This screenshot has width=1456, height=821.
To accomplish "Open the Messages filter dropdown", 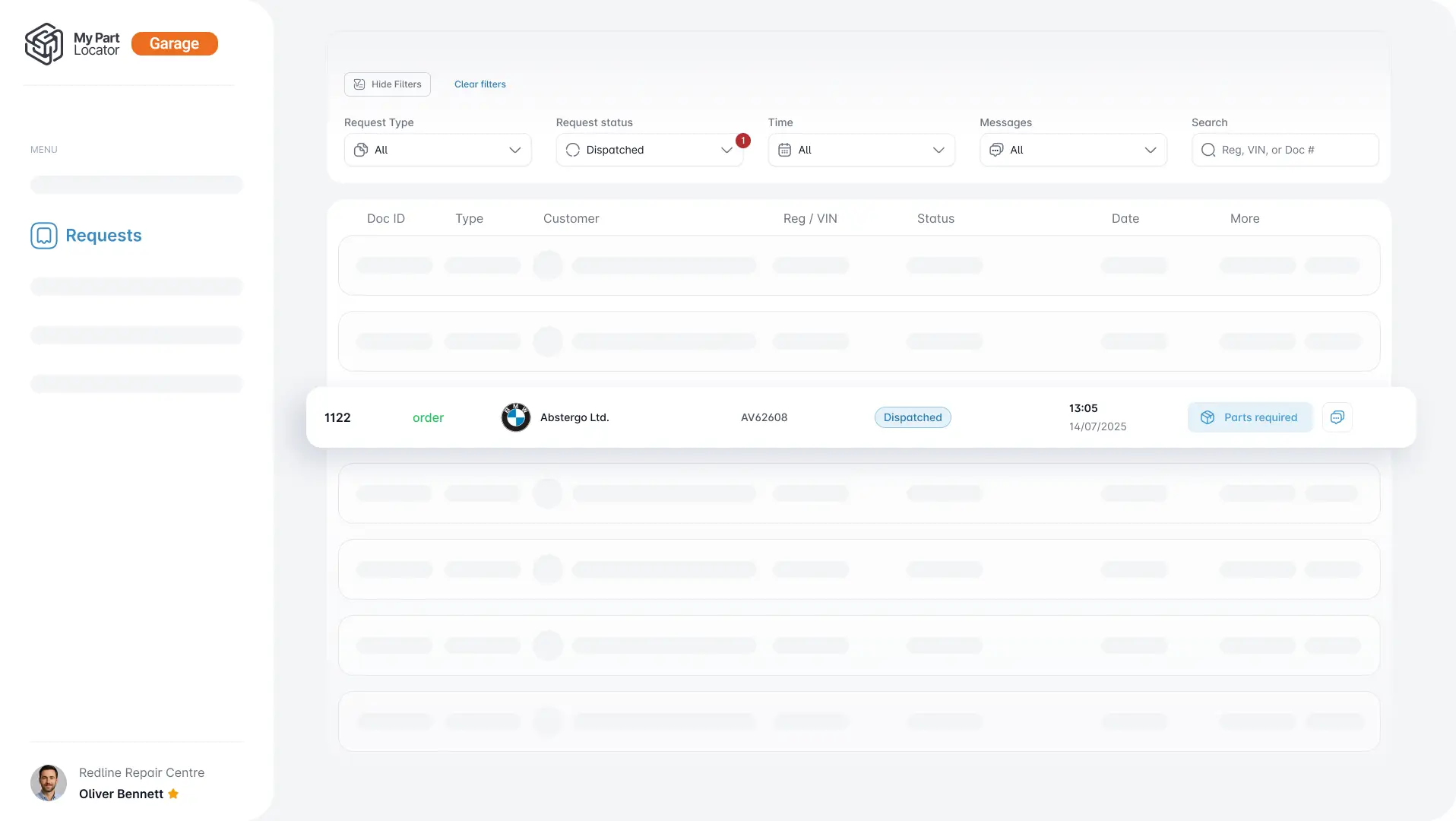I will pyautogui.click(x=1072, y=151).
